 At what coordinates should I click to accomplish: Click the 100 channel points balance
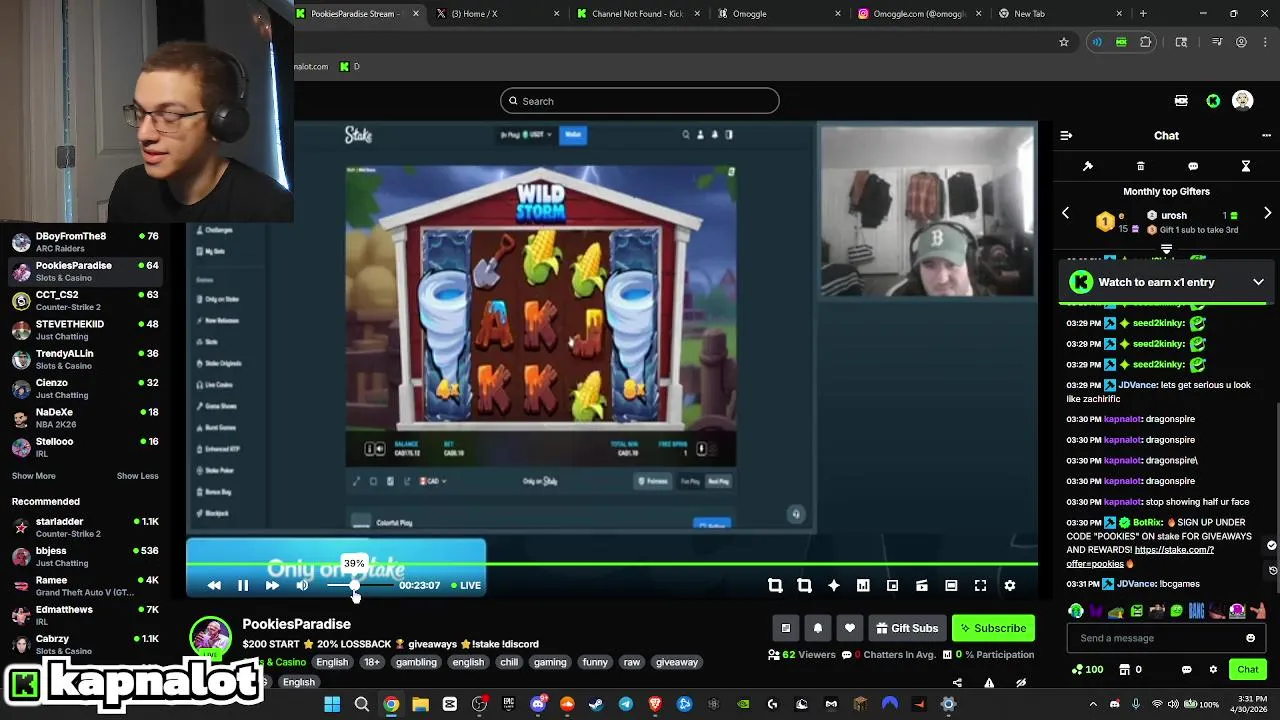1087,669
